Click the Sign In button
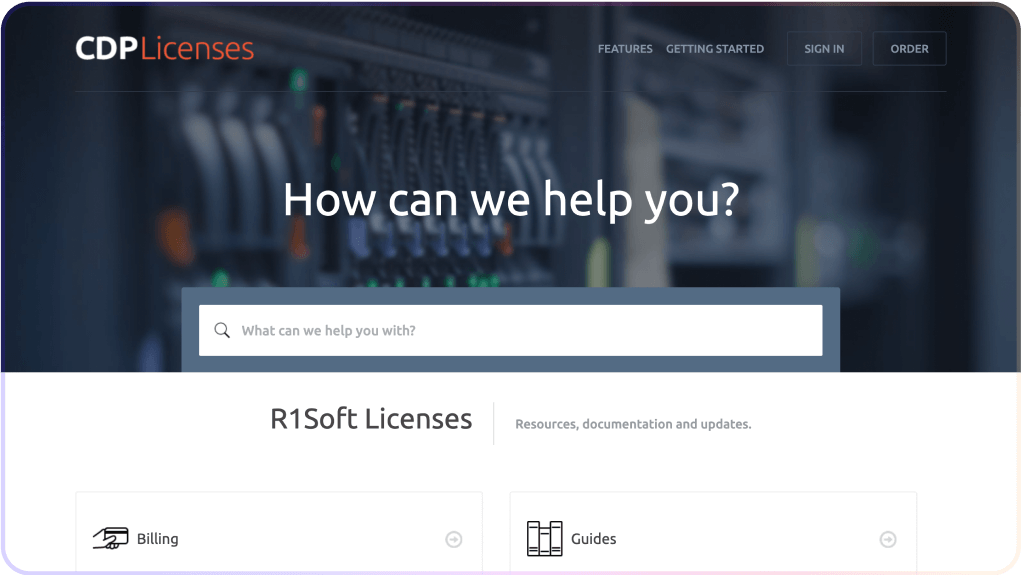 [824, 49]
